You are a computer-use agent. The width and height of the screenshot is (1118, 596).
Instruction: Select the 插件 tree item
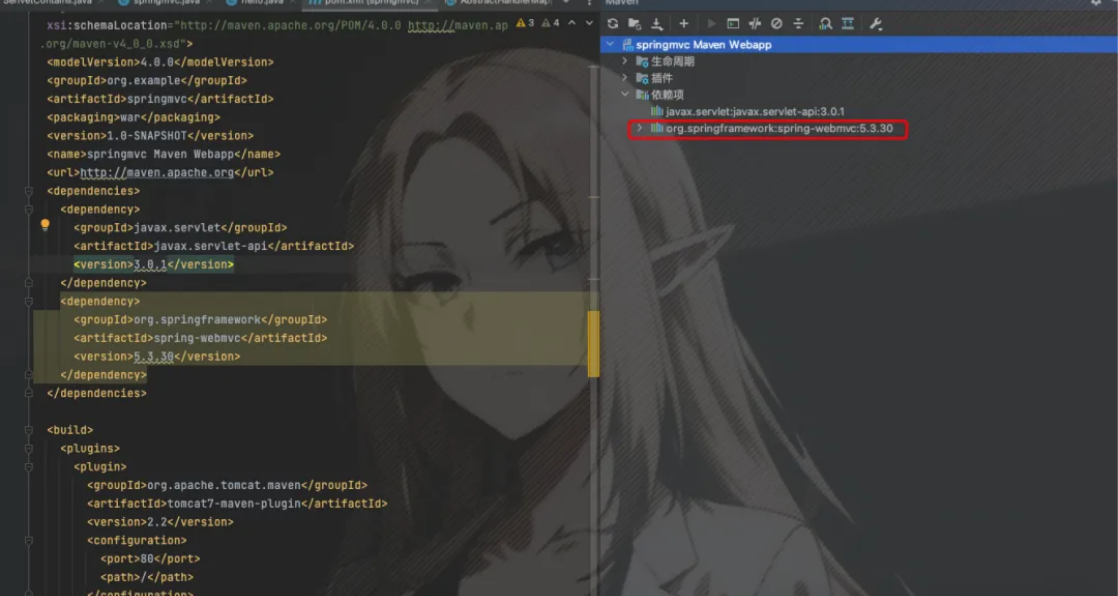tap(662, 78)
